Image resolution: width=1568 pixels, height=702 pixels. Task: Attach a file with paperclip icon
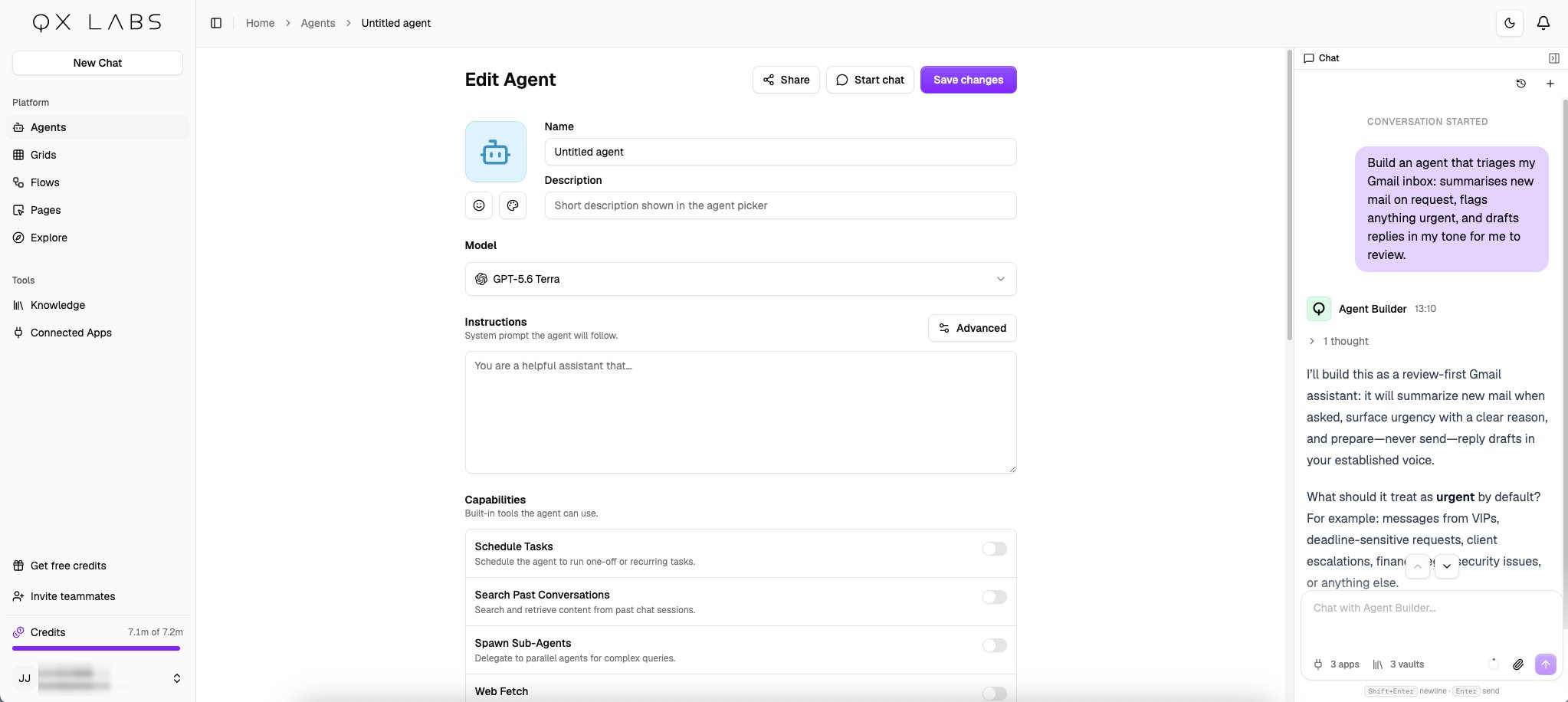(x=1518, y=664)
